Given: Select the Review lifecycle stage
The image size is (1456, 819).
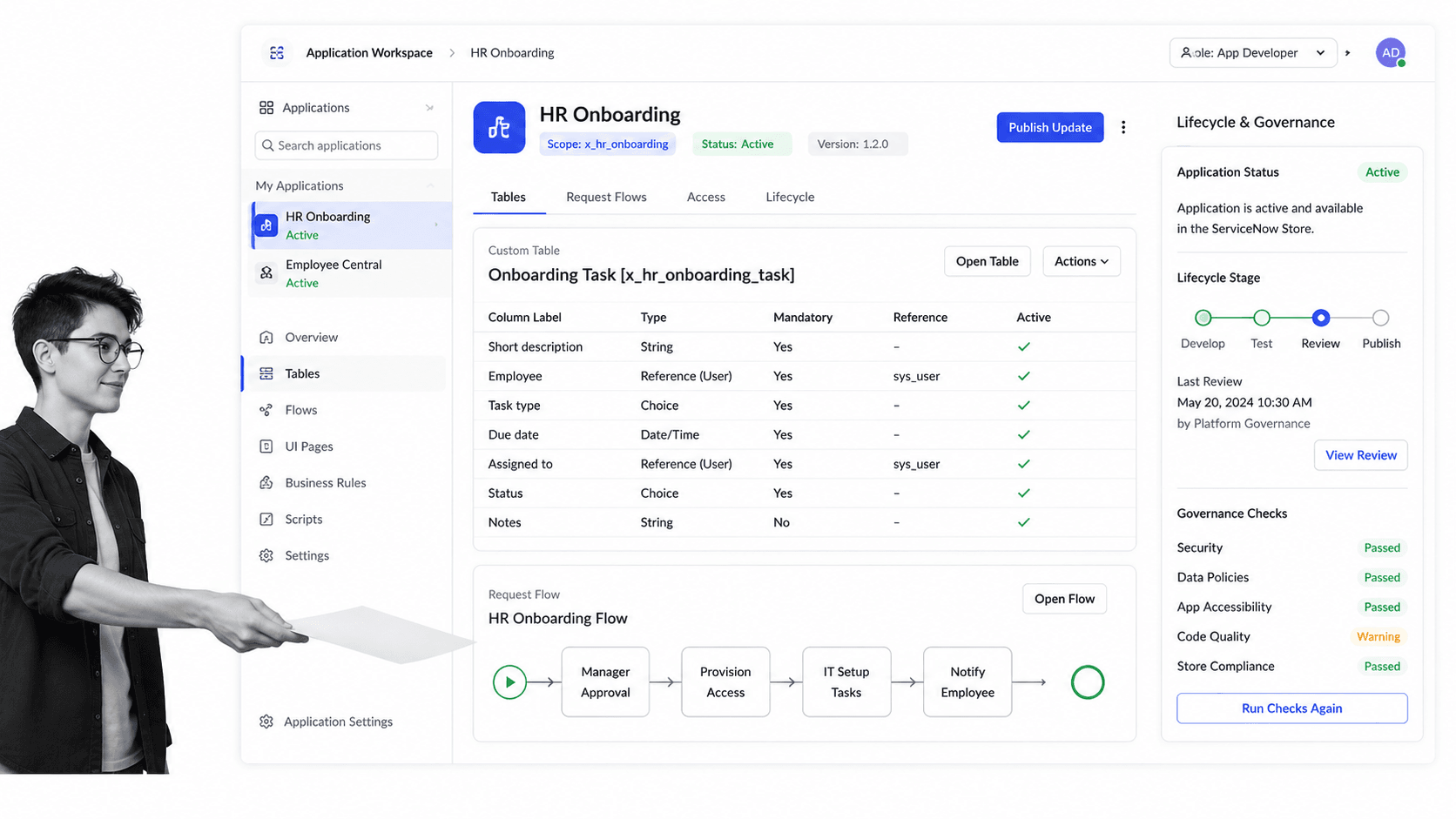Looking at the screenshot, I should coord(1321,318).
